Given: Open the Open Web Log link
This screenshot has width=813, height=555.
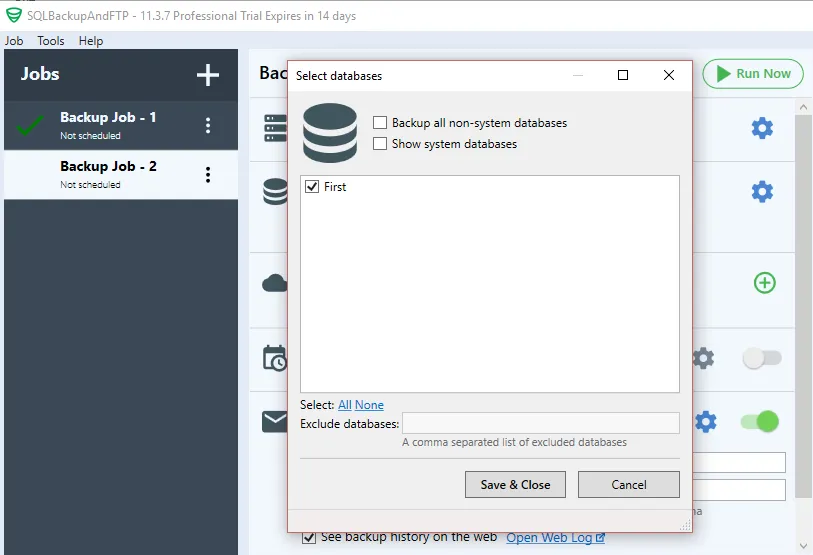Looking at the screenshot, I should (549, 538).
